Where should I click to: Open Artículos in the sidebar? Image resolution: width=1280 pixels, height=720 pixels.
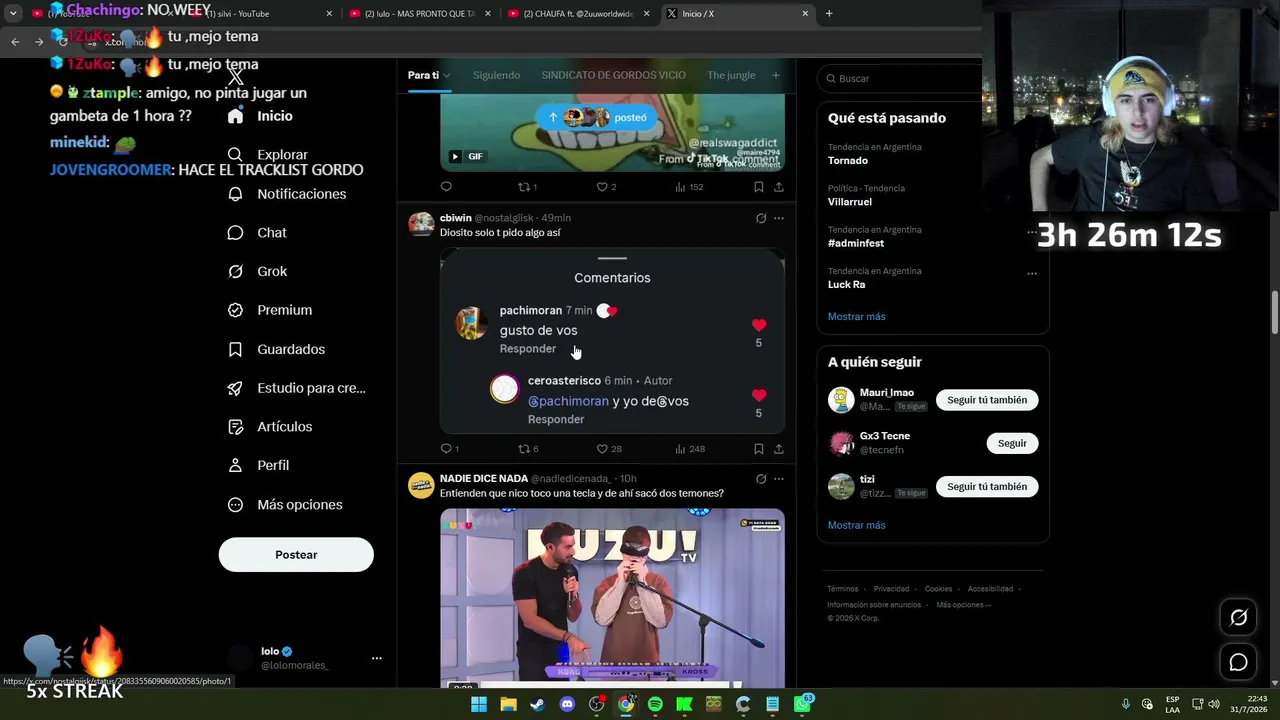point(270,427)
